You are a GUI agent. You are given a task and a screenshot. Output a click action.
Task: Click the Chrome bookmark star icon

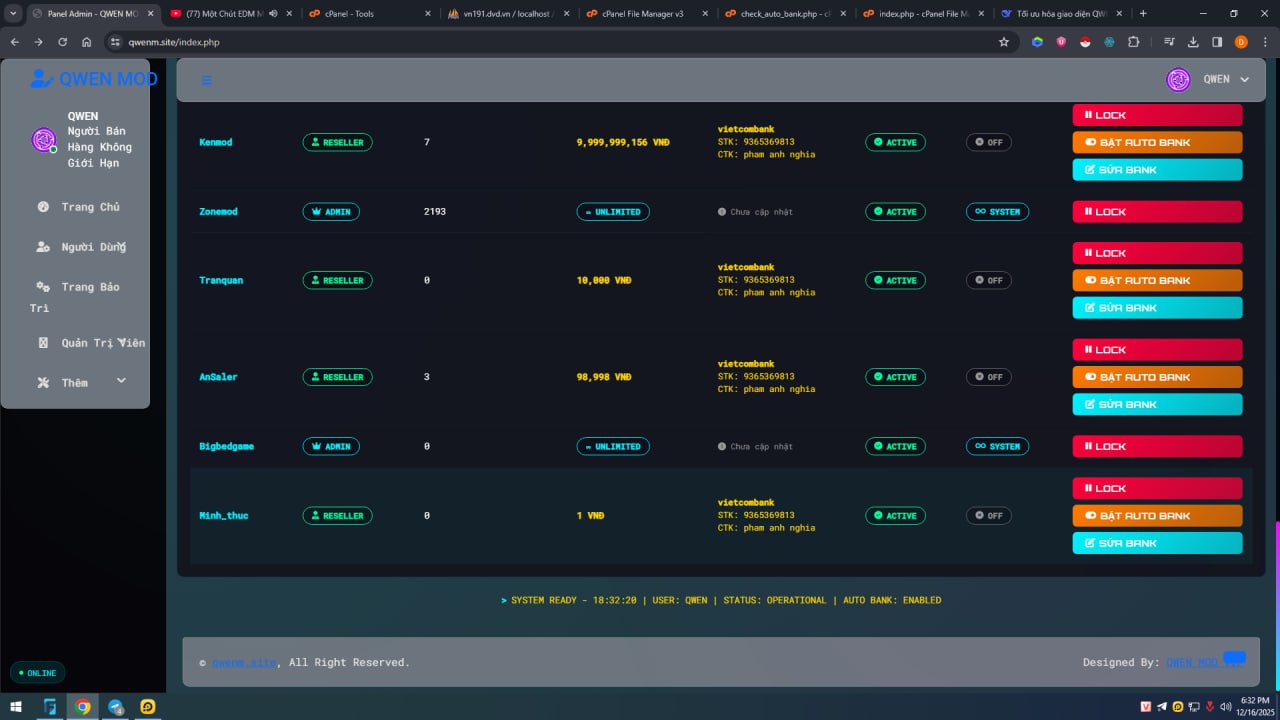point(1003,42)
